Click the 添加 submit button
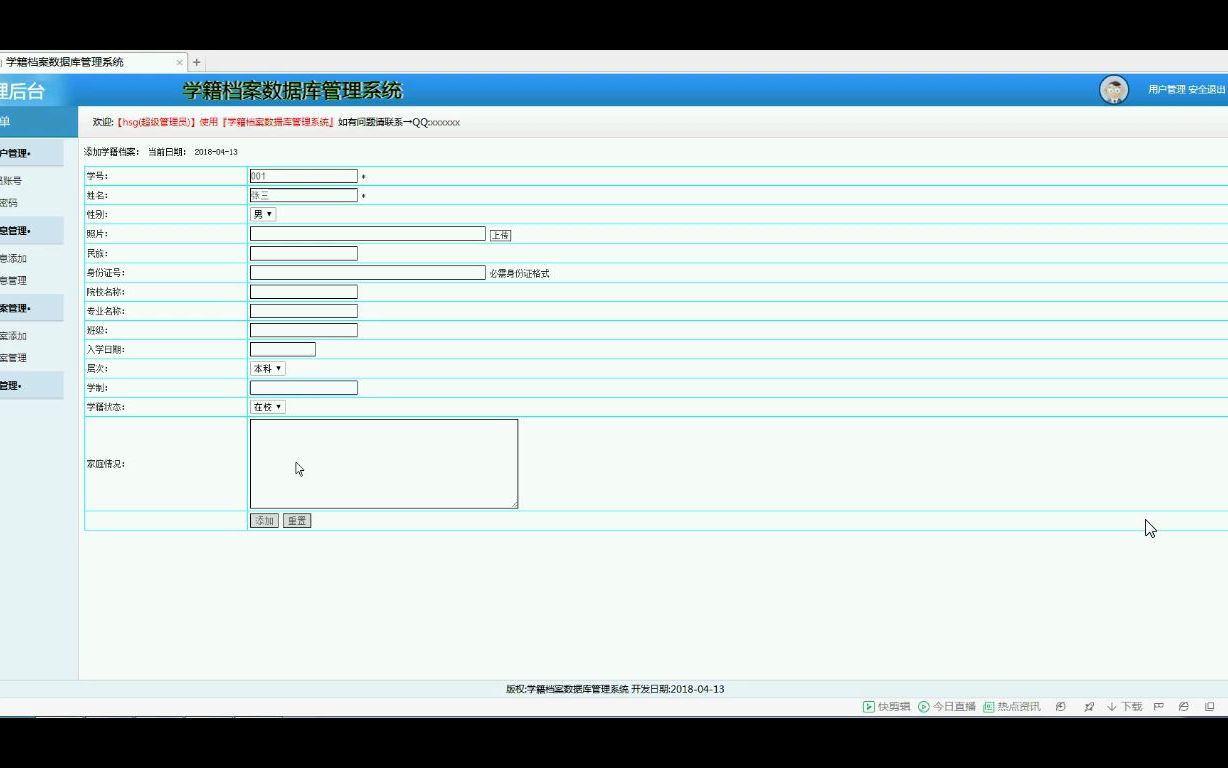Screen dimensions: 1228x768 click(263, 520)
